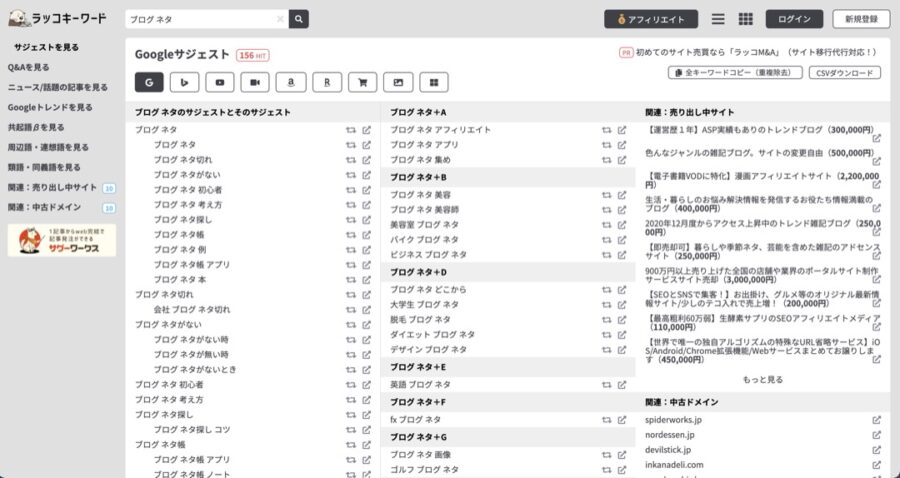The height and width of the screenshot is (478, 900).
Task: Re-search icon for ゴルフ ブログ ネタ
Action: pos(606,469)
